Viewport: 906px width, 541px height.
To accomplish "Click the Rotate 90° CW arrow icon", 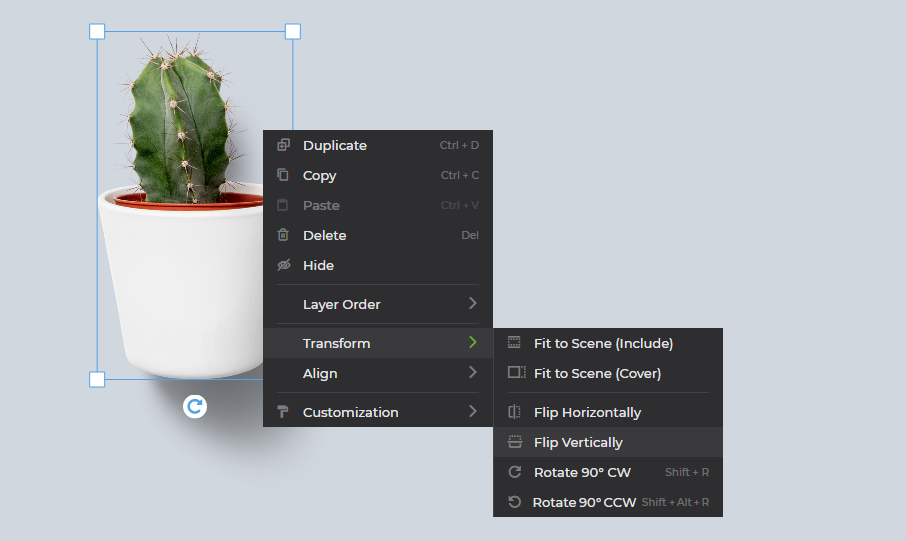I will pyautogui.click(x=515, y=472).
